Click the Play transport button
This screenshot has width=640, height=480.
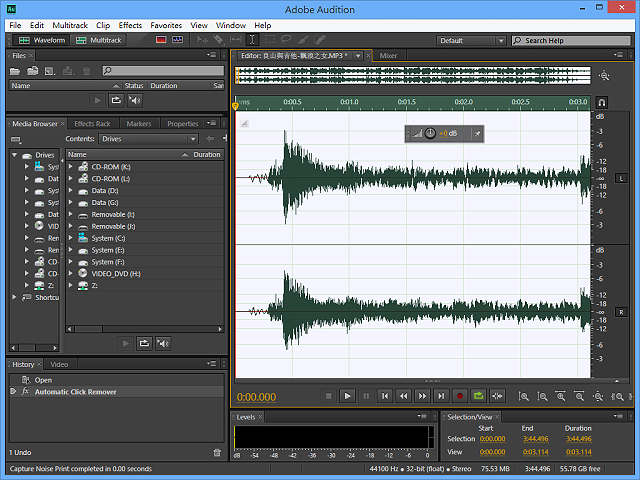pyautogui.click(x=347, y=396)
